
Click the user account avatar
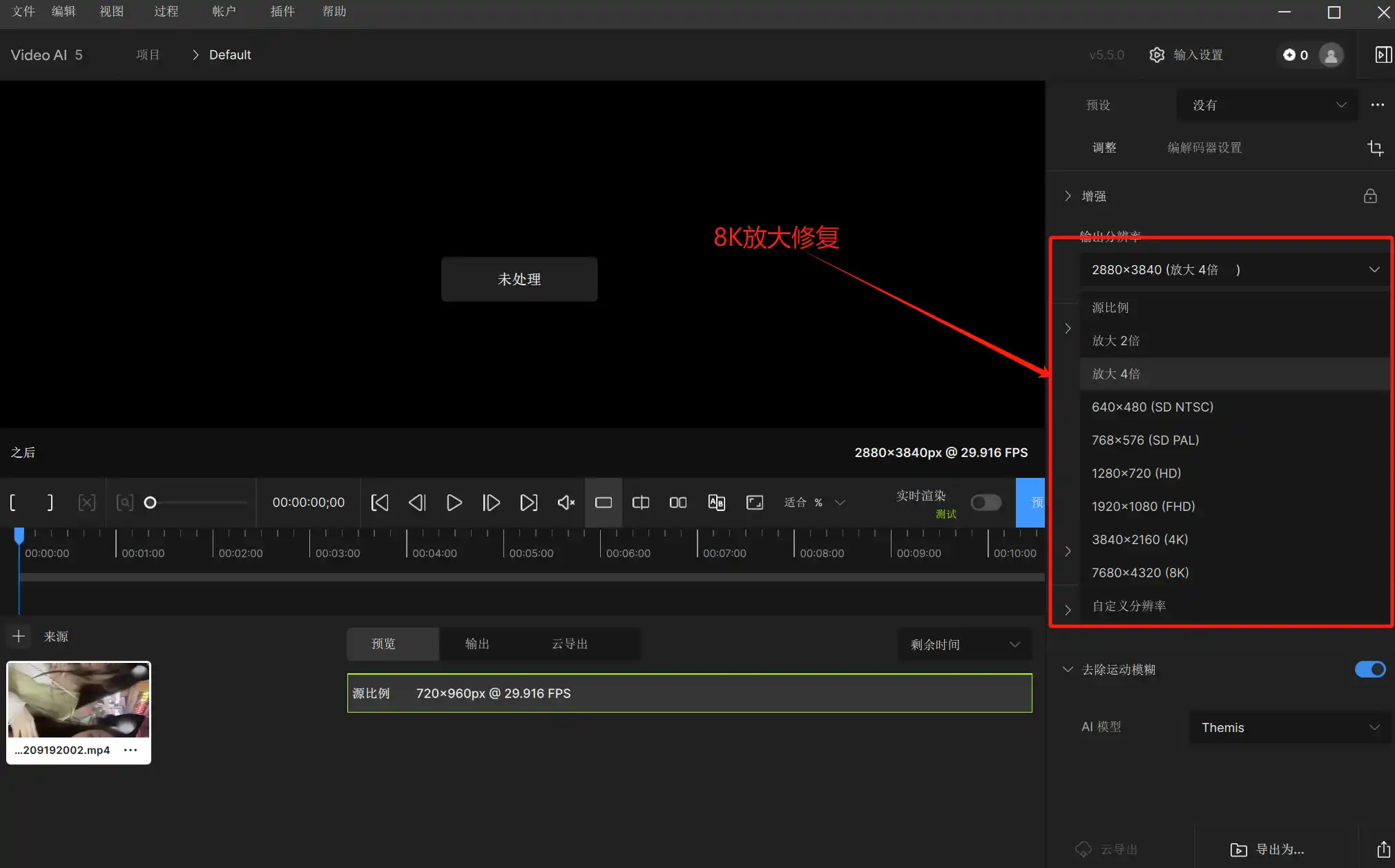(x=1331, y=55)
